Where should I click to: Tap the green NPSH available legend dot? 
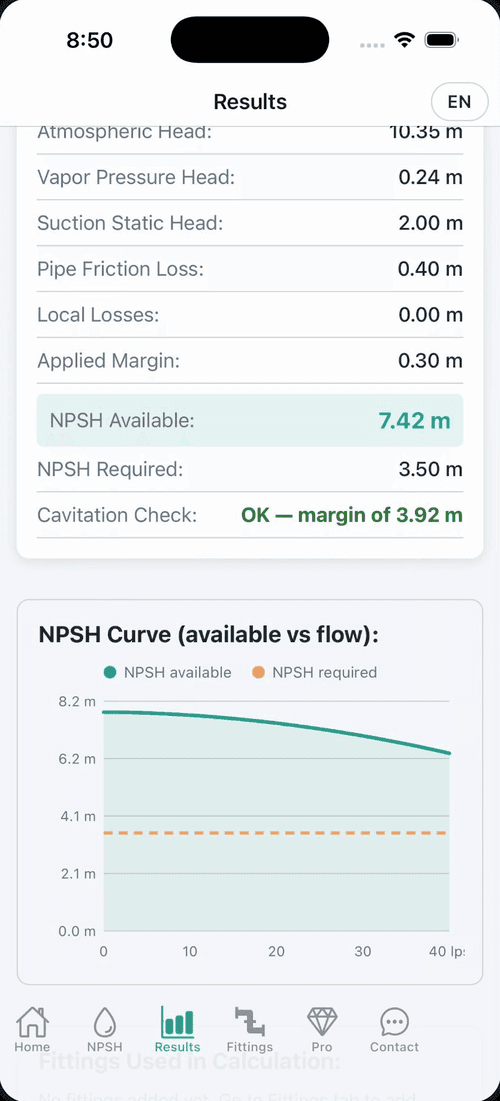[110, 673]
